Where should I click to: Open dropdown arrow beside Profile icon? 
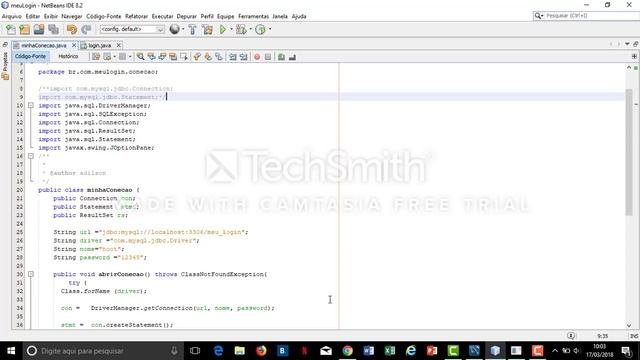270,29
